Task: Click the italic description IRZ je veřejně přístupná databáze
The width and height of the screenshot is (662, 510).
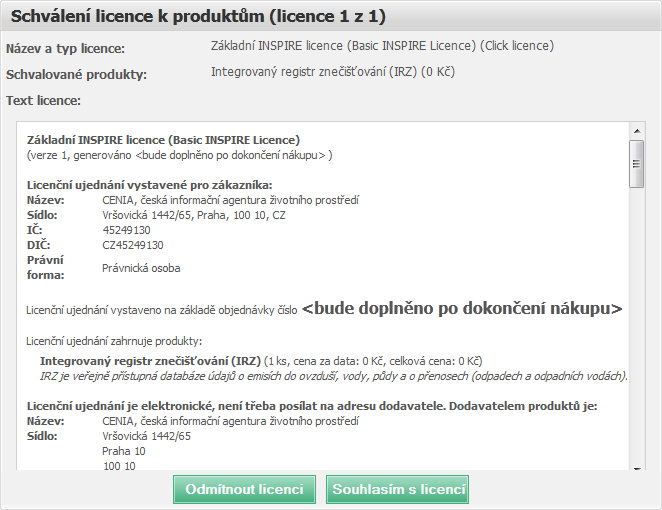Action: pos(334,376)
